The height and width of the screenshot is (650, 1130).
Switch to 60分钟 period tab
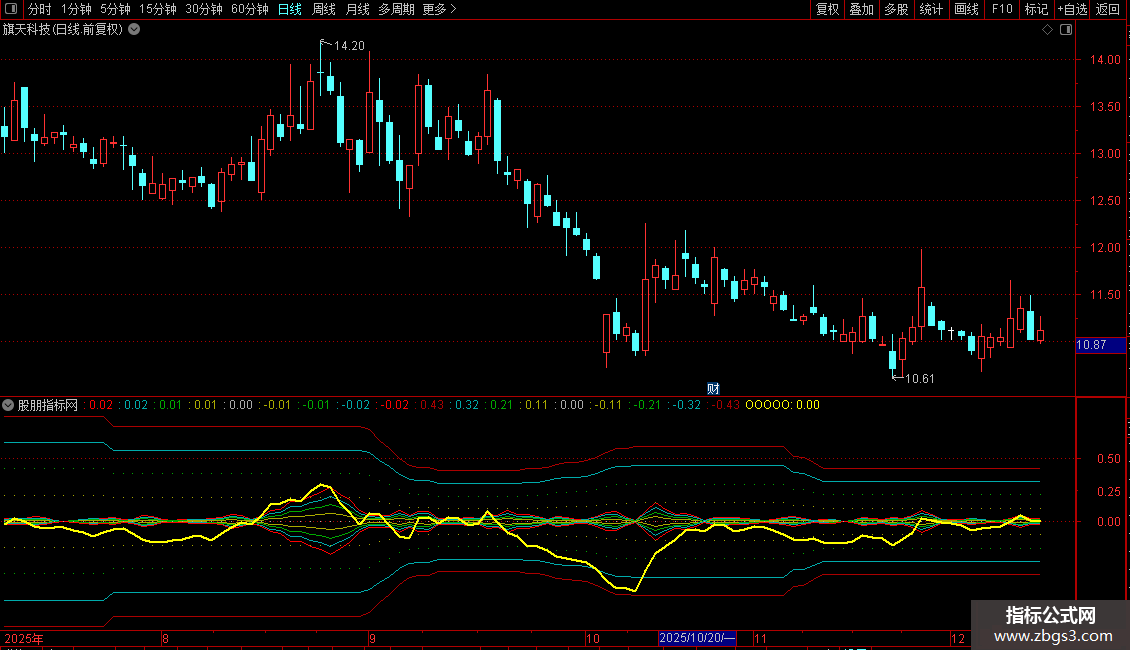point(249,10)
